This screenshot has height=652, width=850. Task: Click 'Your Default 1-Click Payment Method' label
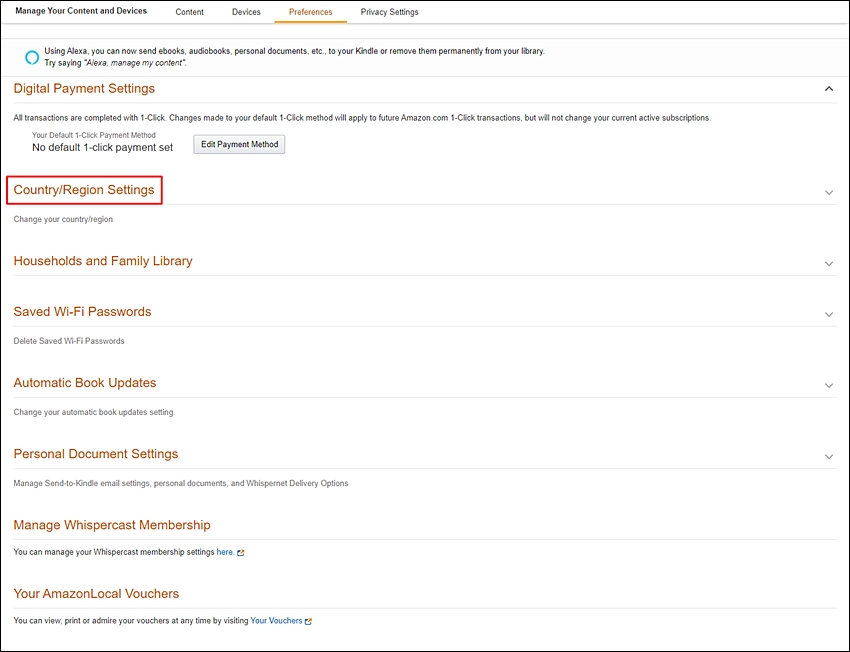[94, 135]
